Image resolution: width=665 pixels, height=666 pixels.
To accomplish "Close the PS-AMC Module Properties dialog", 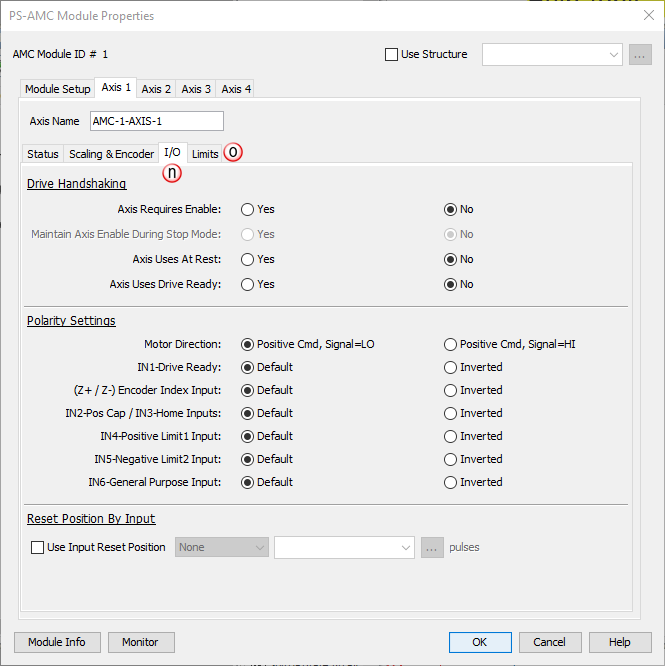I will (647, 16).
